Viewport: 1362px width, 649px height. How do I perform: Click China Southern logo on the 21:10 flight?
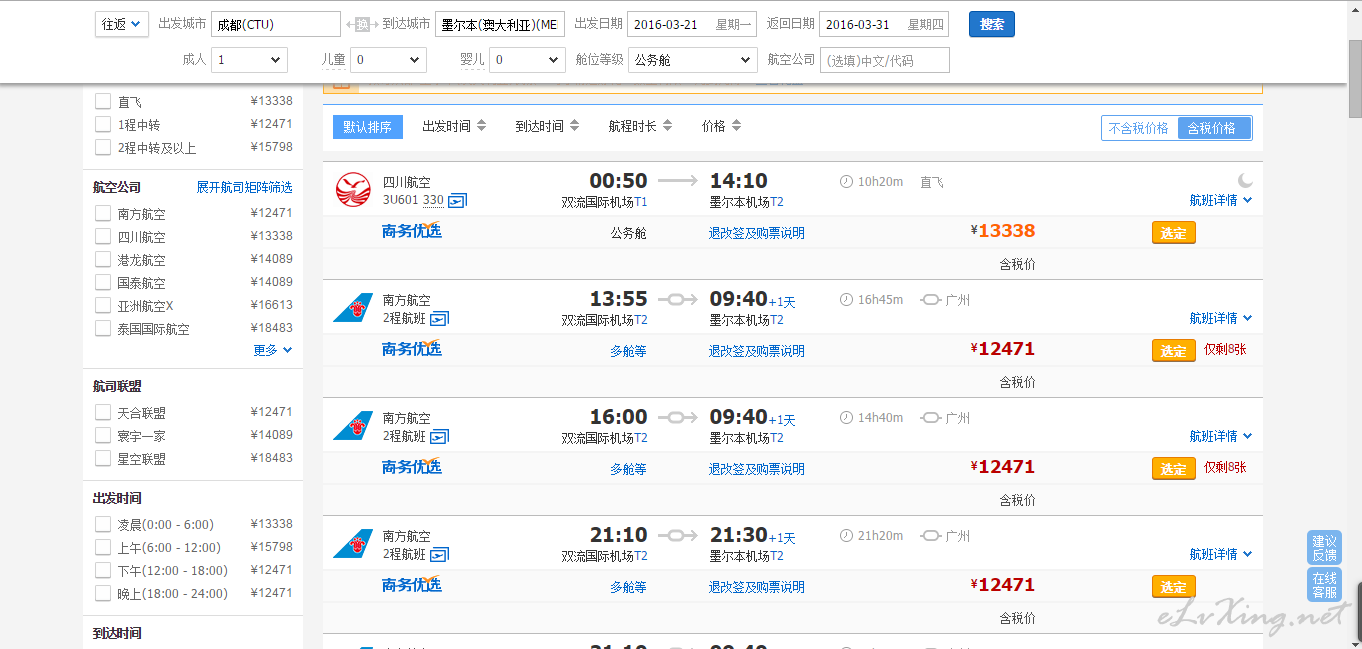pos(353,543)
